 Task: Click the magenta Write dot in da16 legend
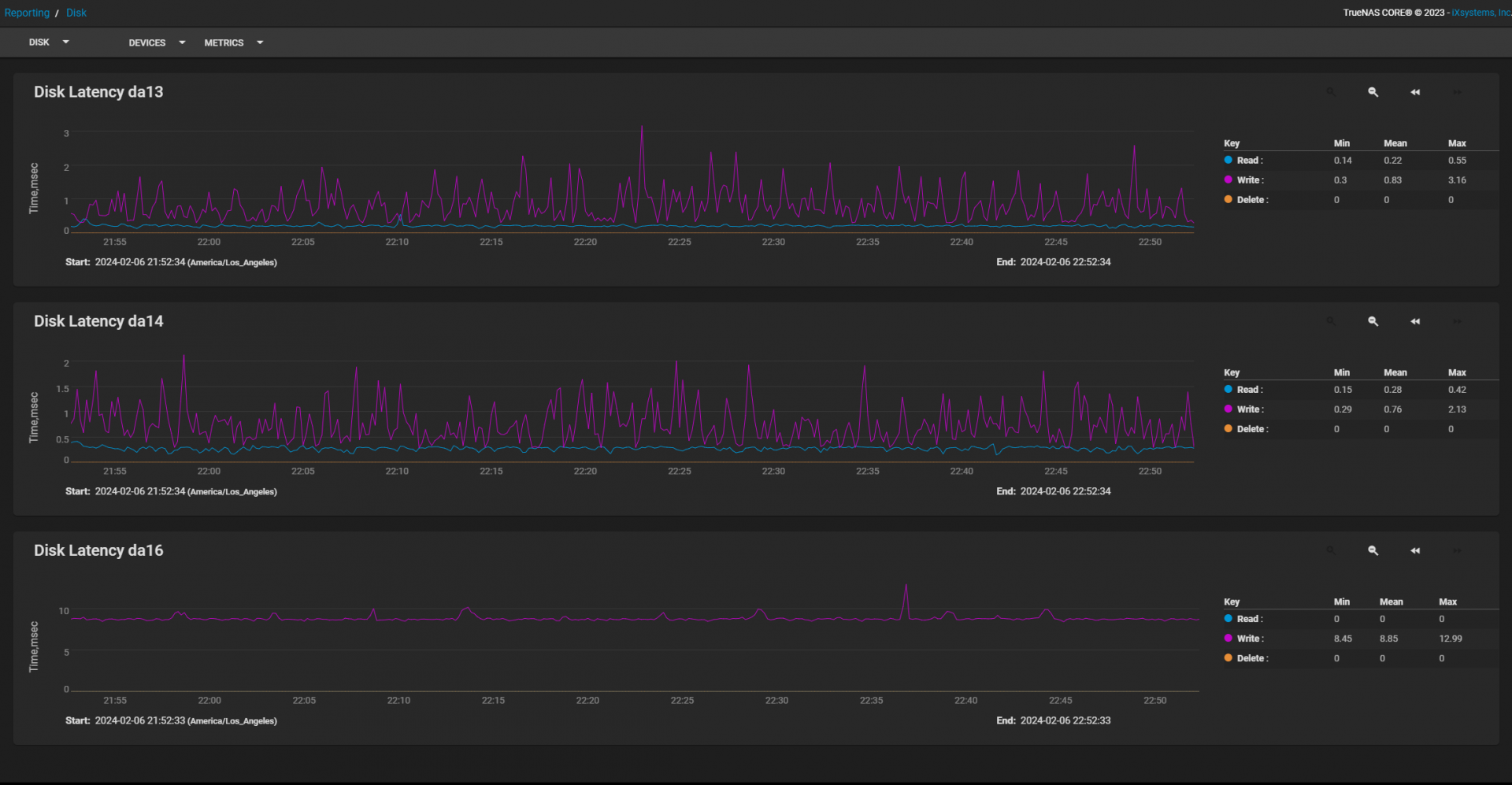point(1228,638)
